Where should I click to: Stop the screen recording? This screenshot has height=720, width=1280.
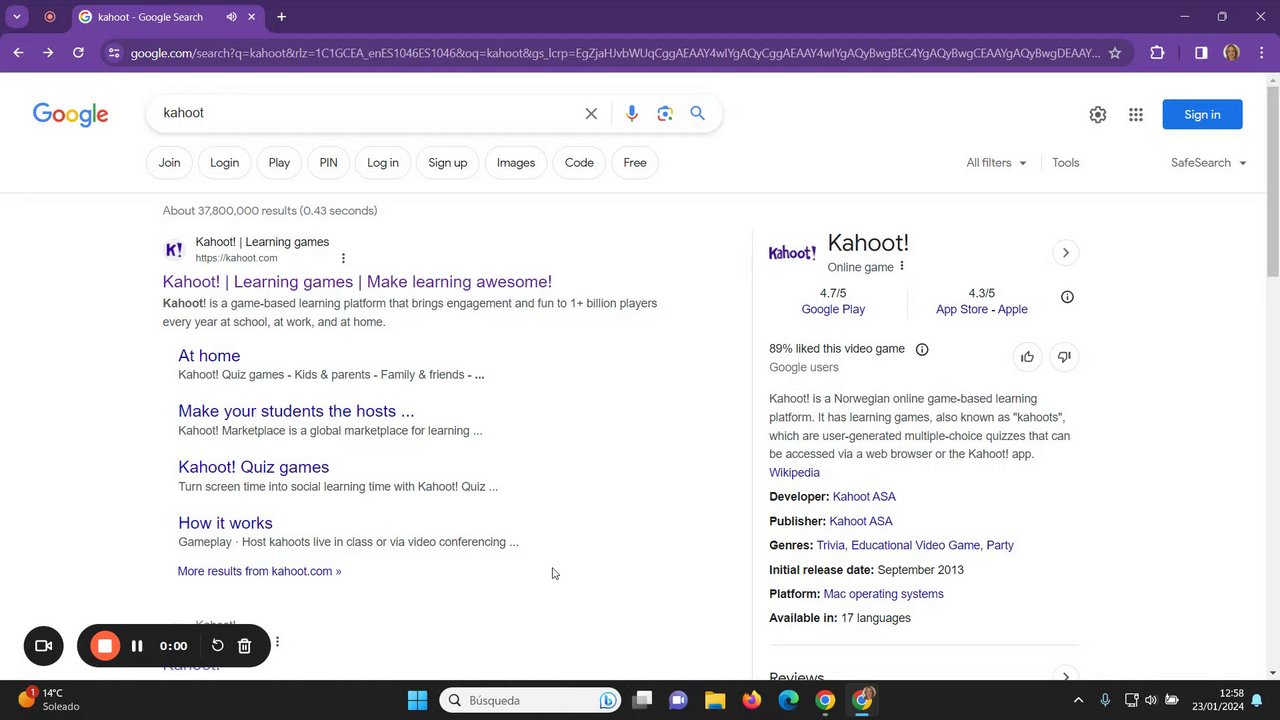click(105, 646)
